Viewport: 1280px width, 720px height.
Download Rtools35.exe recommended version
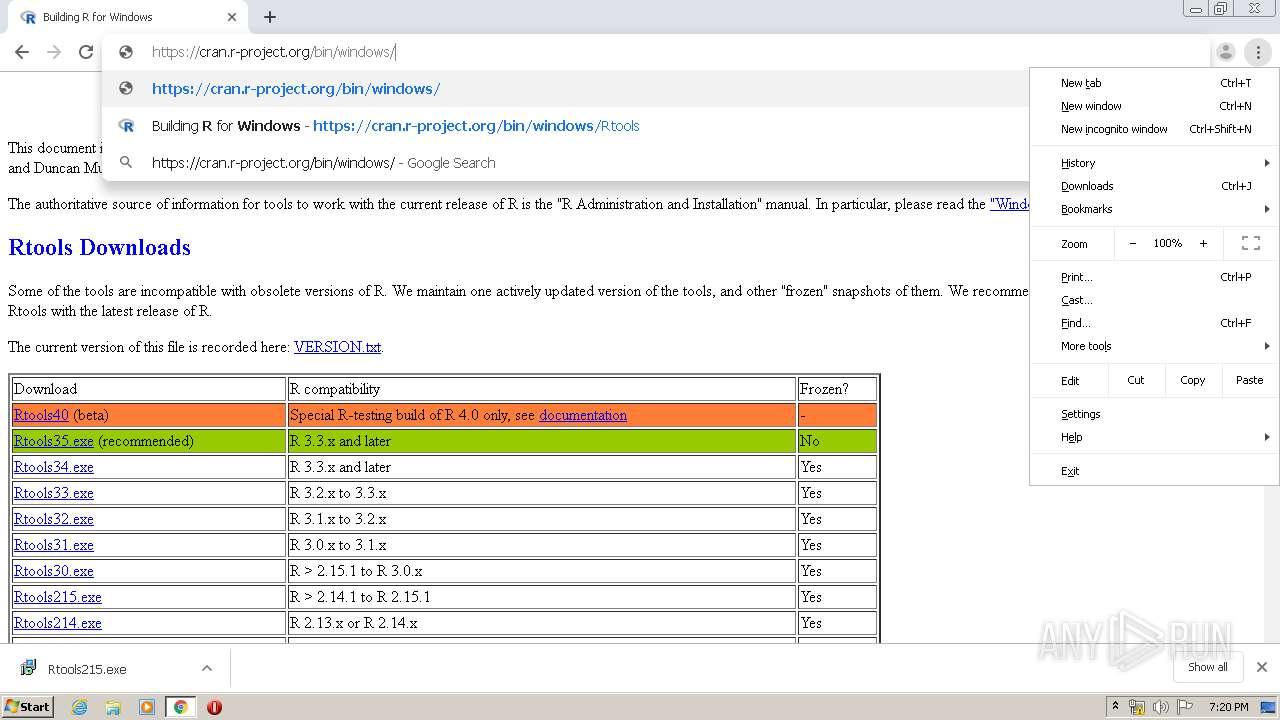pyautogui.click(x=54, y=441)
